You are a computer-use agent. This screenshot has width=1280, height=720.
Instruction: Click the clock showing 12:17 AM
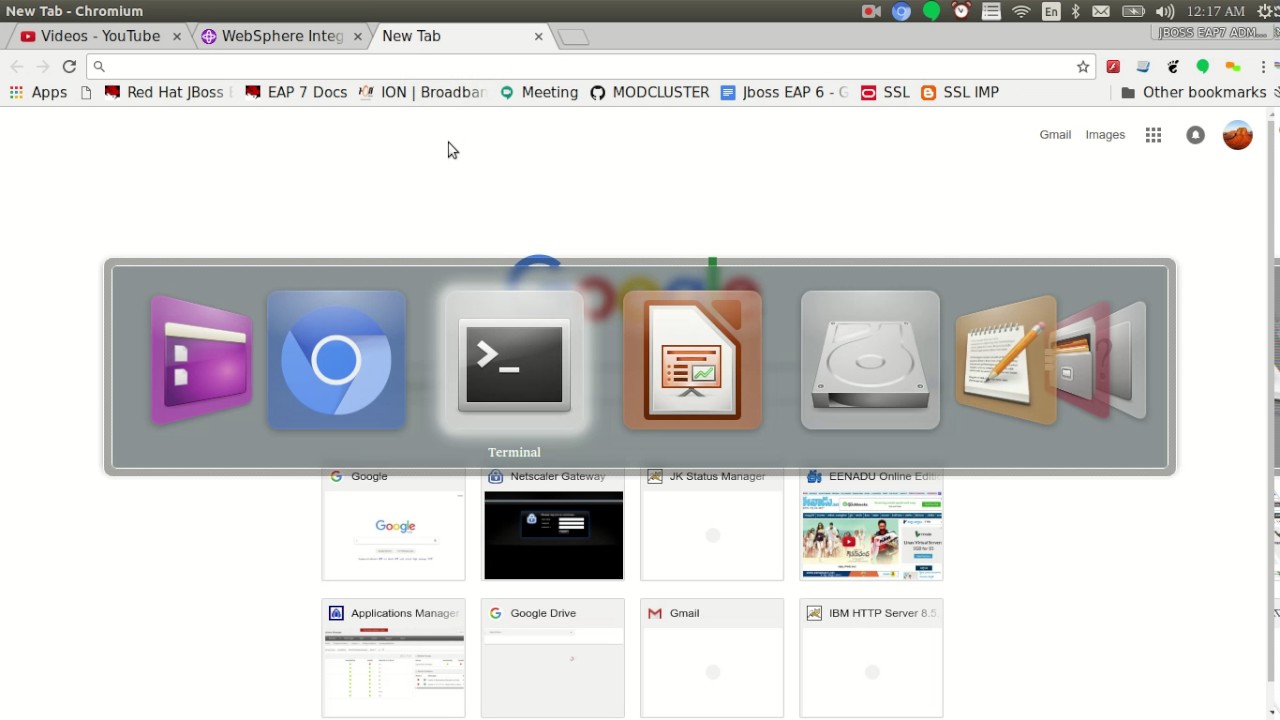(x=1216, y=11)
